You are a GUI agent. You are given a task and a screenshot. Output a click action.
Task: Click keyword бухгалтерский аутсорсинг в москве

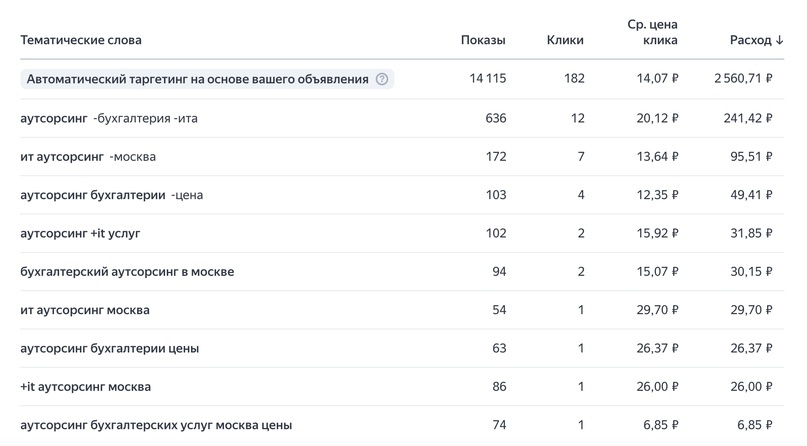[x=127, y=271]
